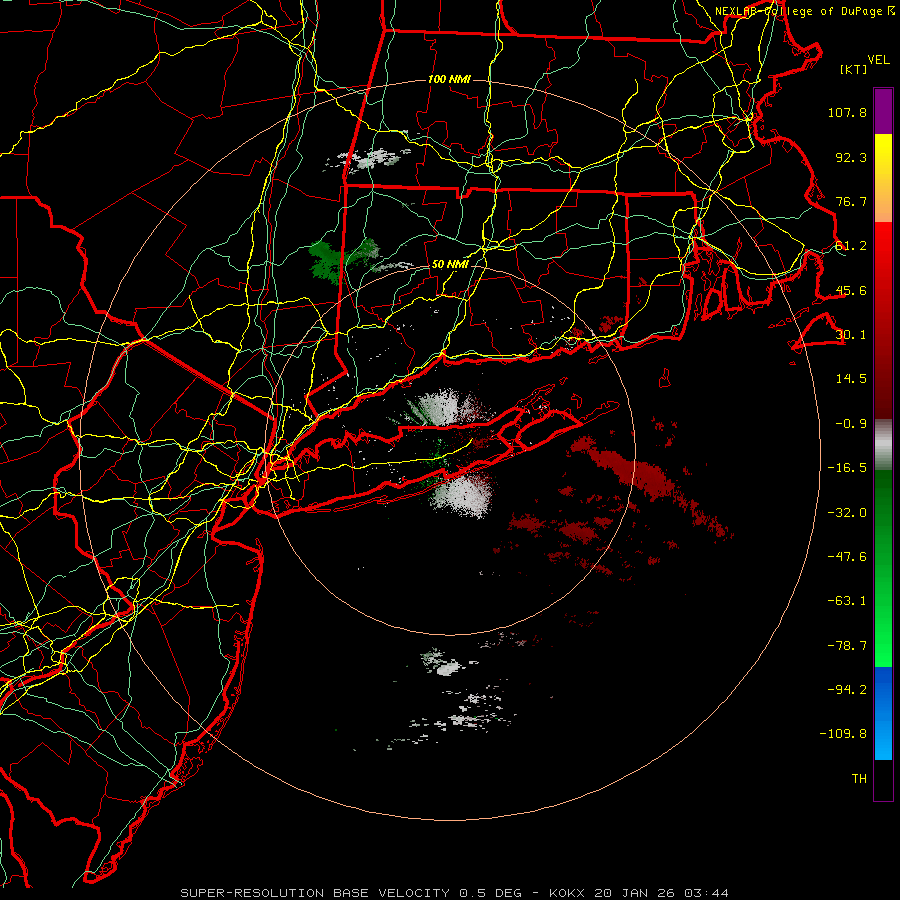Viewport: 900px width, 900px height.
Task: Pick the purple segment of velocity color bar
Action: [x=883, y=111]
